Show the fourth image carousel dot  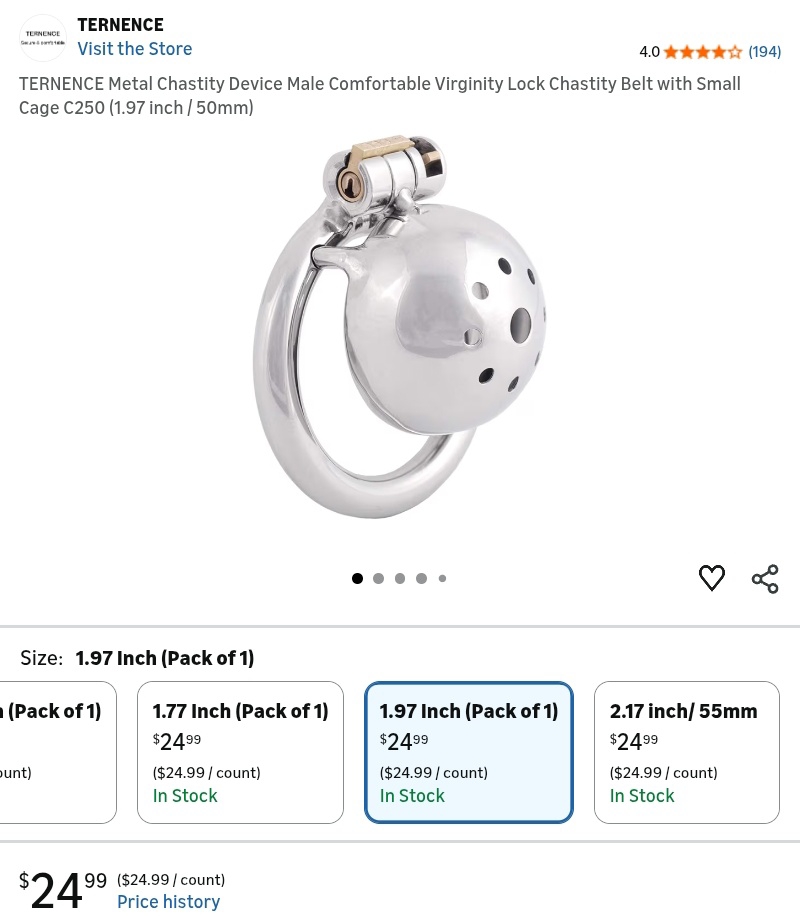click(x=421, y=578)
